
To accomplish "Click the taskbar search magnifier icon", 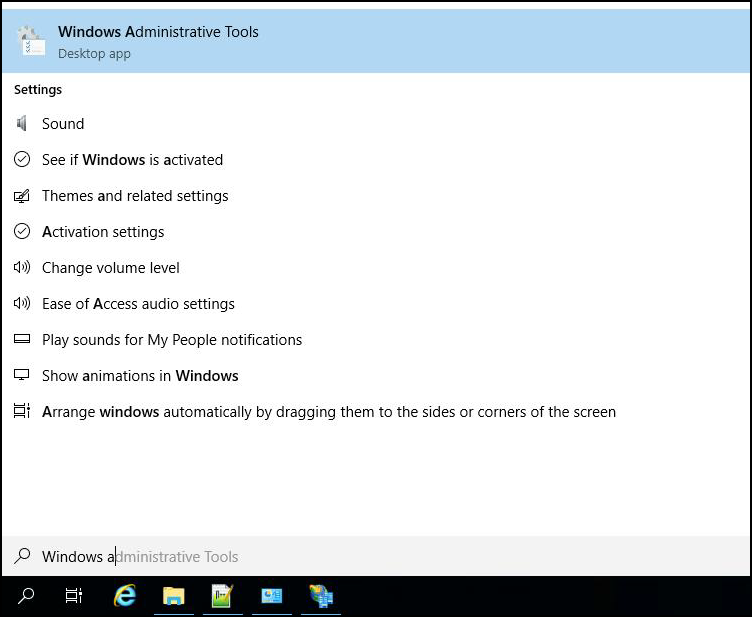I will pos(25,596).
